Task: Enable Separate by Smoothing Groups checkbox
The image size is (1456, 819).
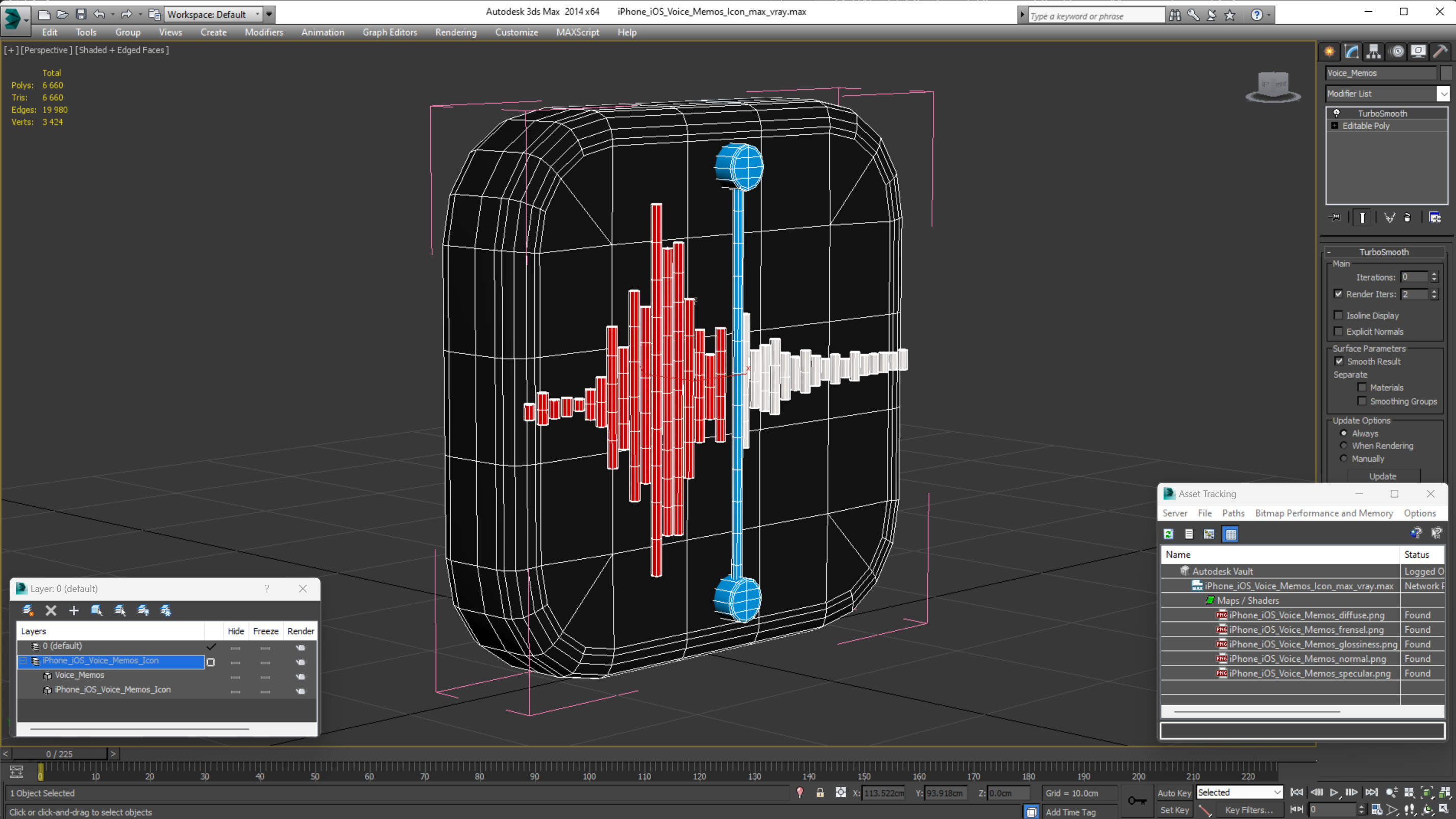Action: click(1362, 401)
